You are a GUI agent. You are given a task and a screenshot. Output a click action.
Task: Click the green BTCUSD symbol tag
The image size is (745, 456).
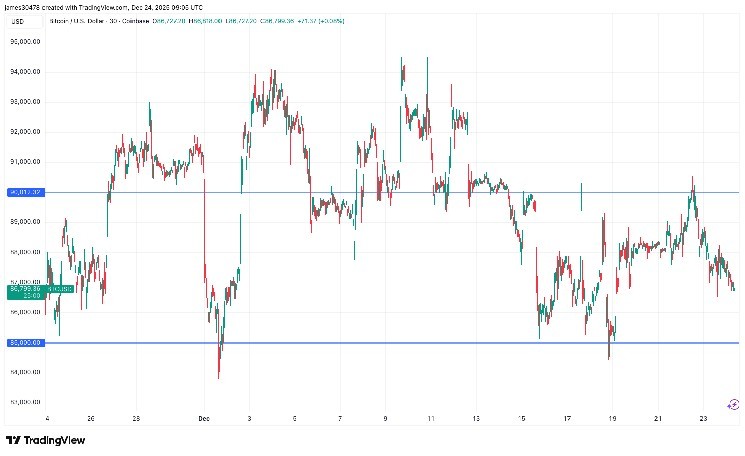tap(59, 288)
